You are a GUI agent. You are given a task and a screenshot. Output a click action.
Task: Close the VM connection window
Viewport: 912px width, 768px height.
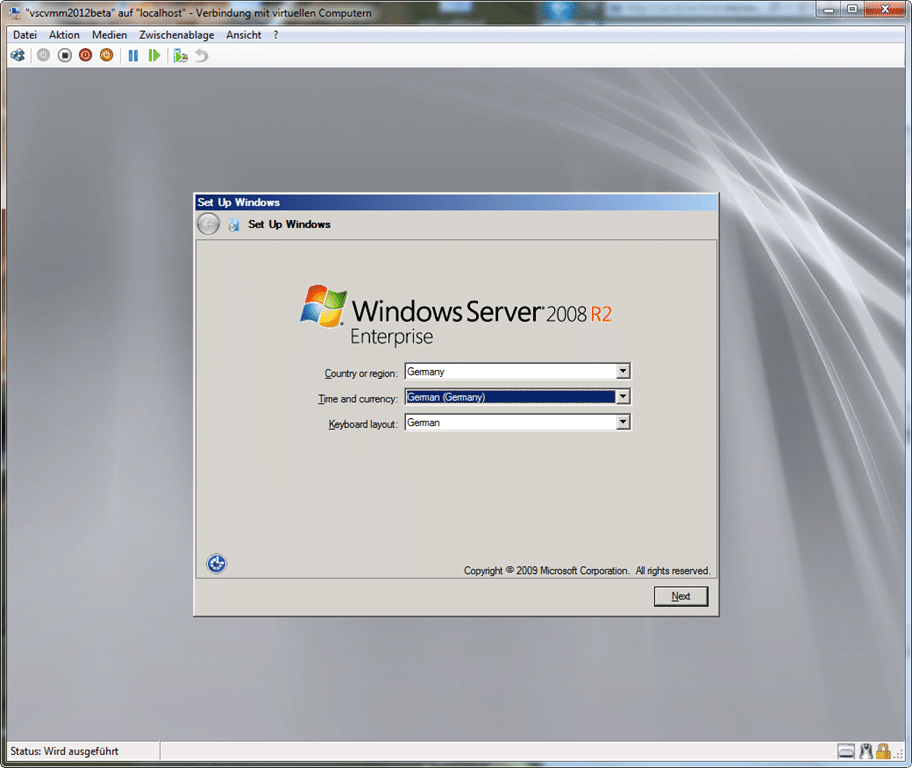click(x=885, y=9)
